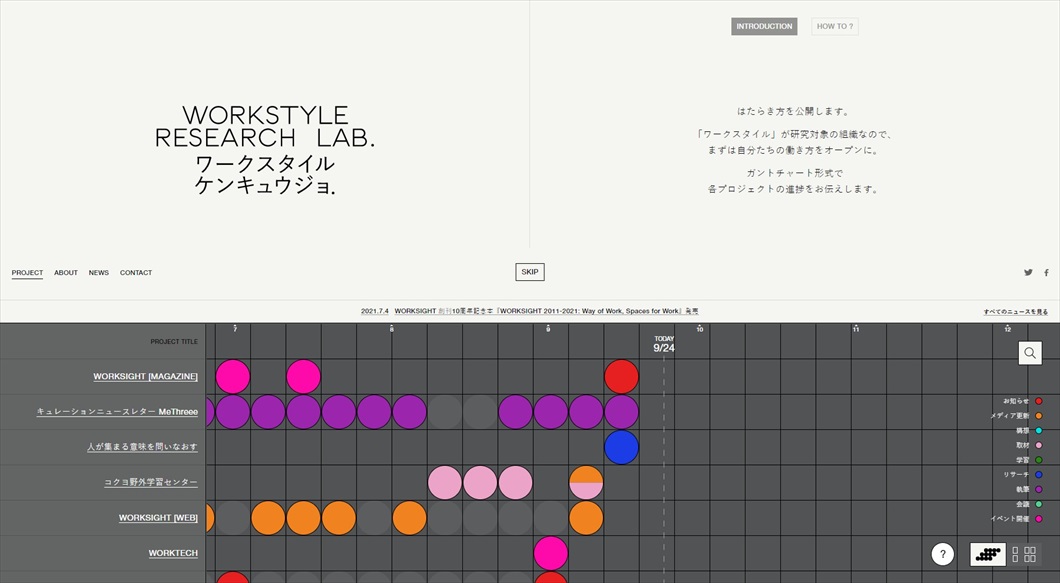Toggle the イベント開催 pink legend filter
Screen dimensions: 1060x583
[x=1038, y=519]
